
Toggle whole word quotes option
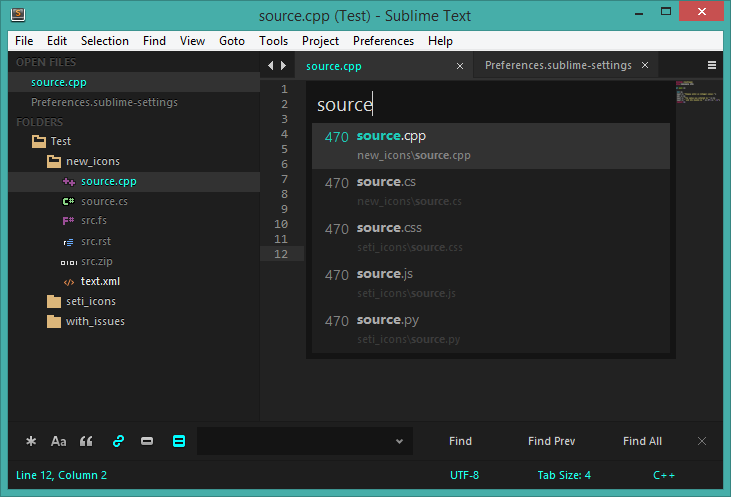point(86,441)
